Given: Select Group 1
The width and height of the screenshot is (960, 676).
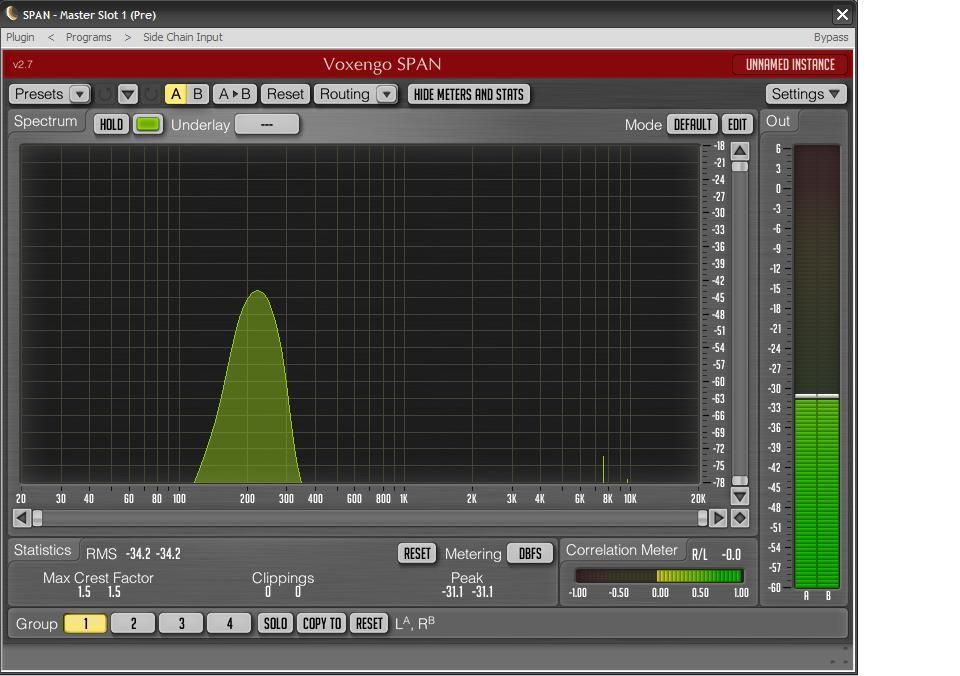Looking at the screenshot, I should (x=85, y=623).
